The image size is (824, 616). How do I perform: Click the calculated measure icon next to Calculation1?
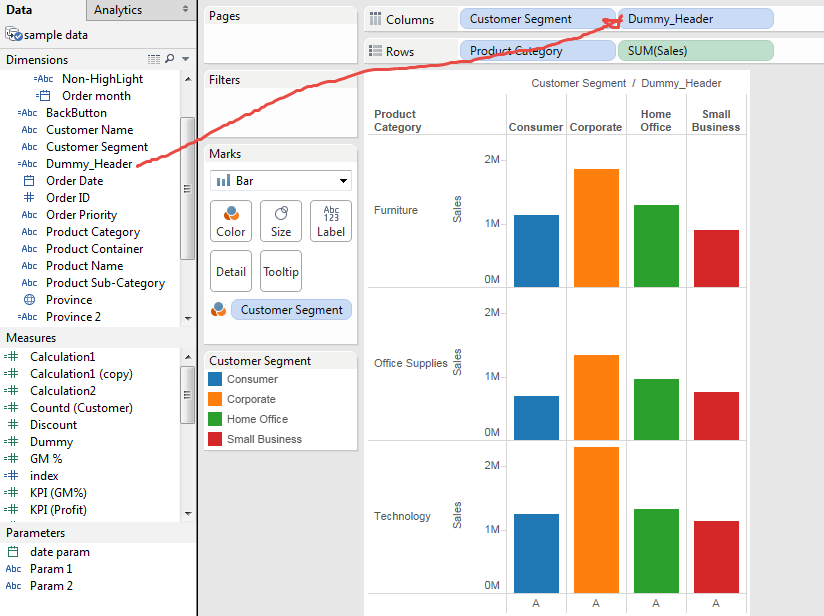tap(11, 357)
